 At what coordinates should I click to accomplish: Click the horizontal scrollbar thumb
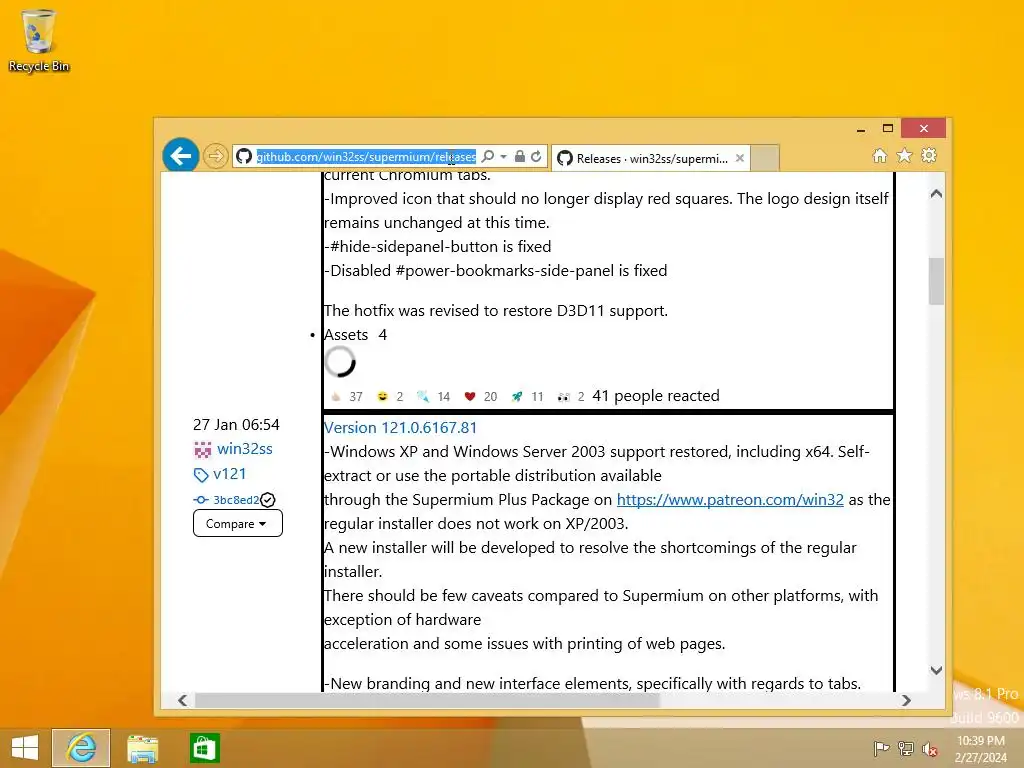pyautogui.click(x=427, y=700)
